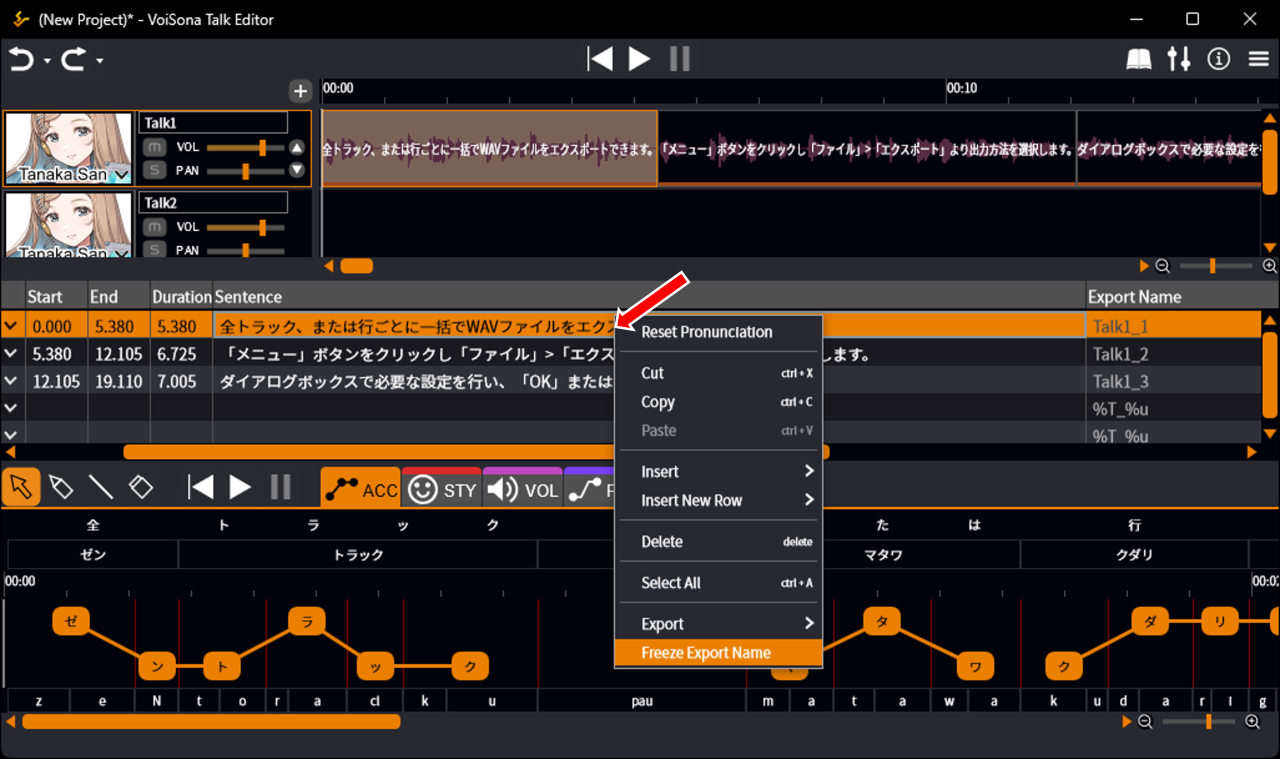Viewport: 1280px width, 759px height.
Task: Choose Freeze Export Name from context menu
Action: coord(706,653)
